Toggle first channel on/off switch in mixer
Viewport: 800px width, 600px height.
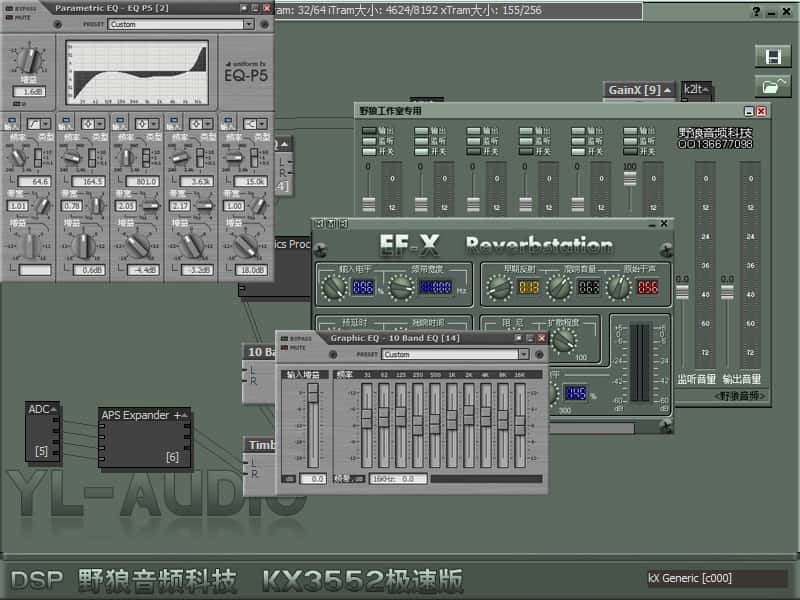pos(369,152)
